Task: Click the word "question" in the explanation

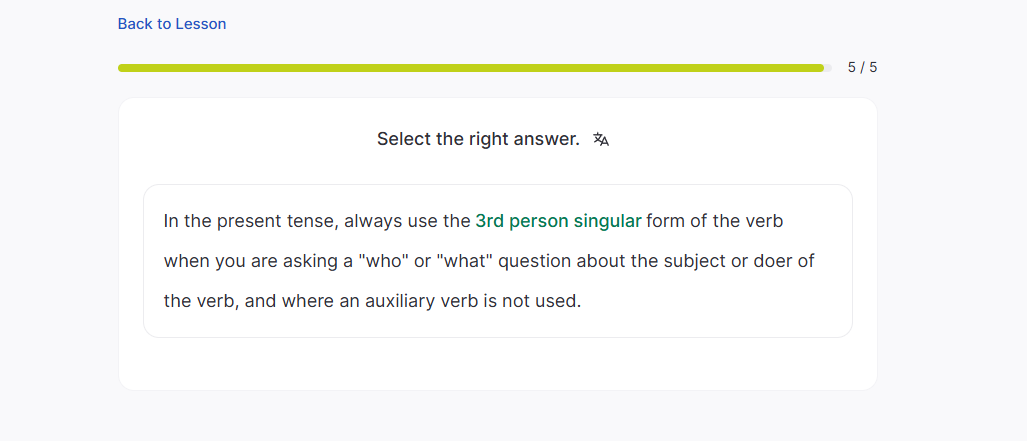Action: (x=535, y=261)
